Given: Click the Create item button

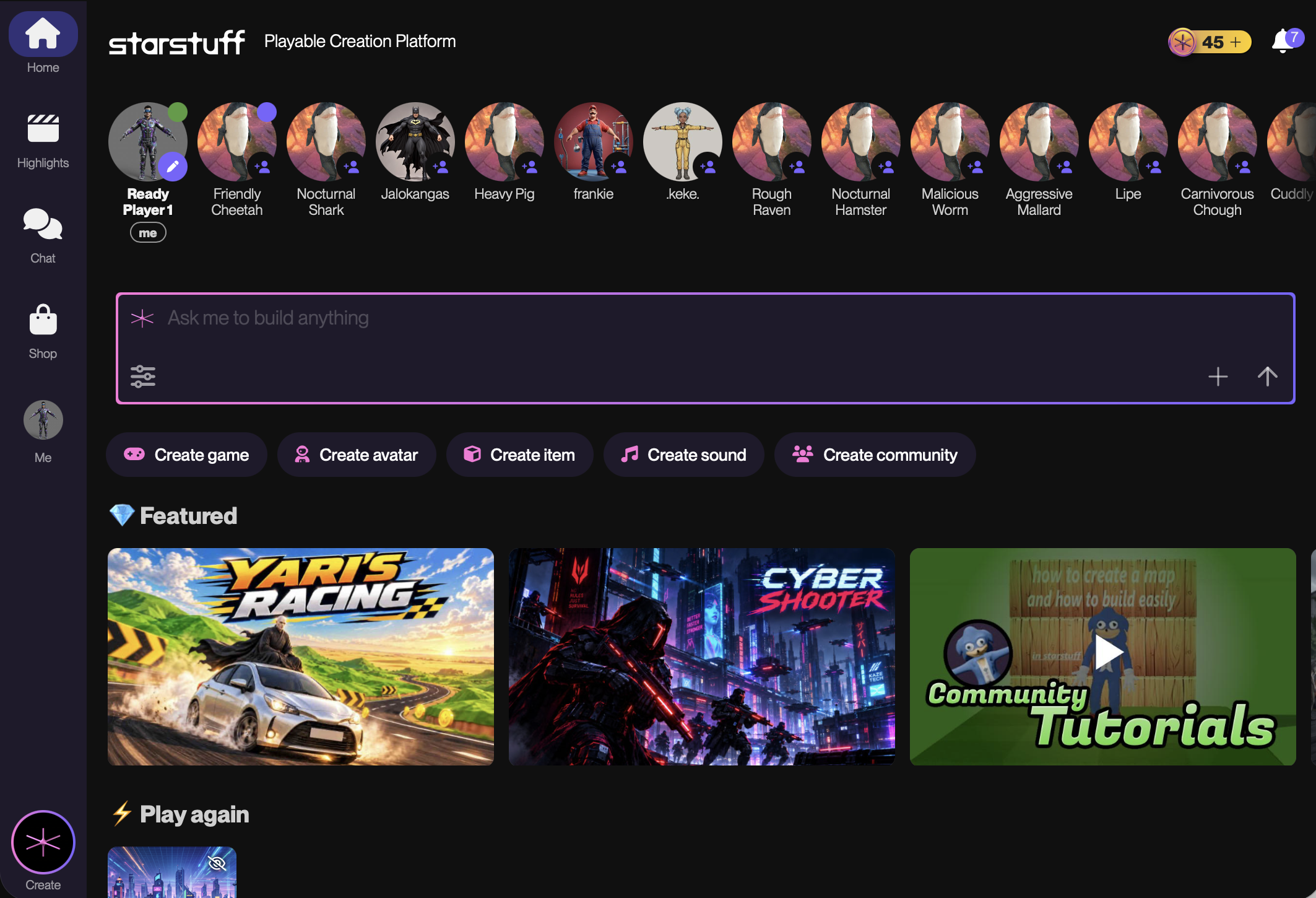Looking at the screenshot, I should click(519, 455).
